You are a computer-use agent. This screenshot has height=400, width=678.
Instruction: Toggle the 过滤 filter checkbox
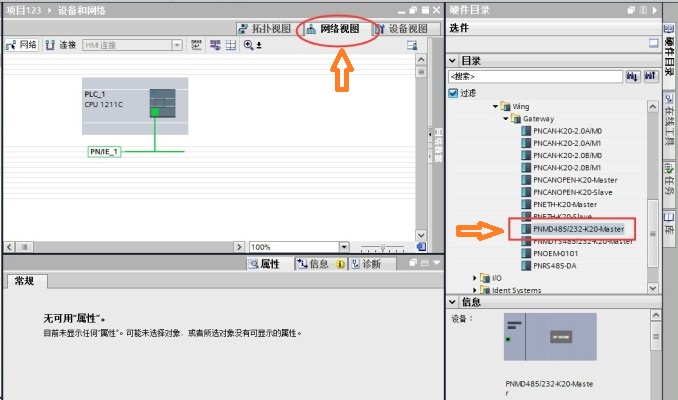pos(453,93)
